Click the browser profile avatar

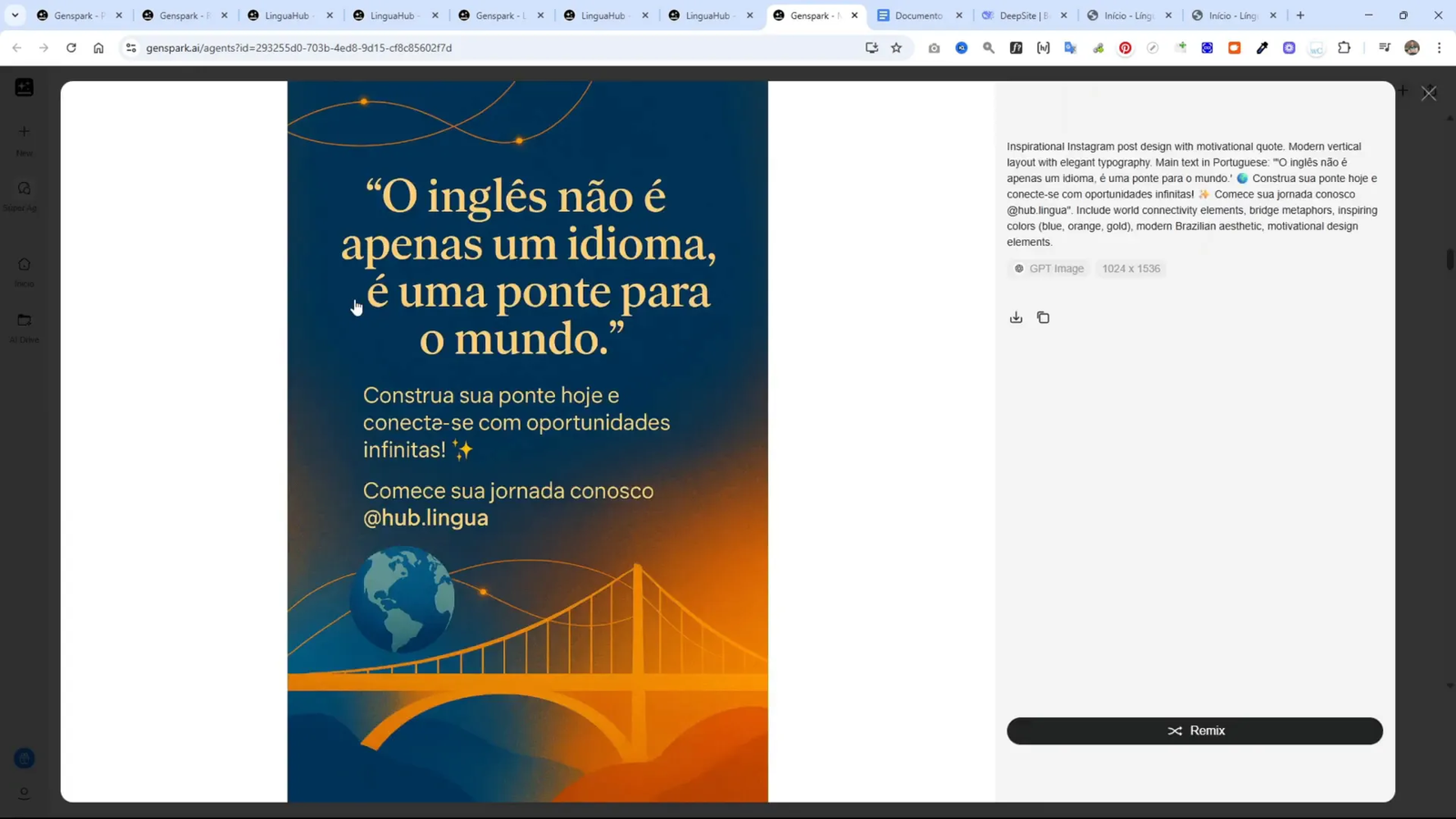pyautogui.click(x=1411, y=48)
